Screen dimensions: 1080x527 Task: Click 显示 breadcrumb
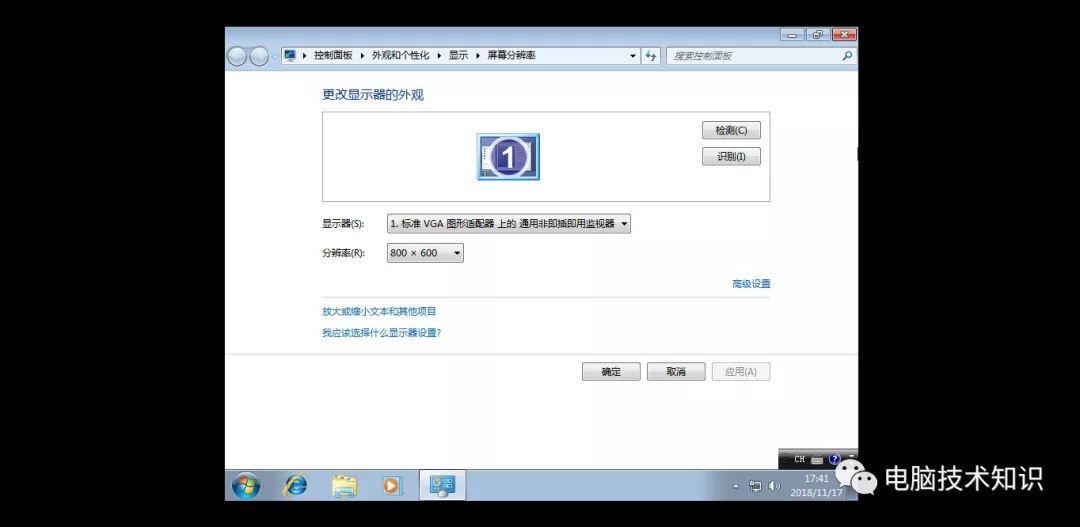point(459,56)
